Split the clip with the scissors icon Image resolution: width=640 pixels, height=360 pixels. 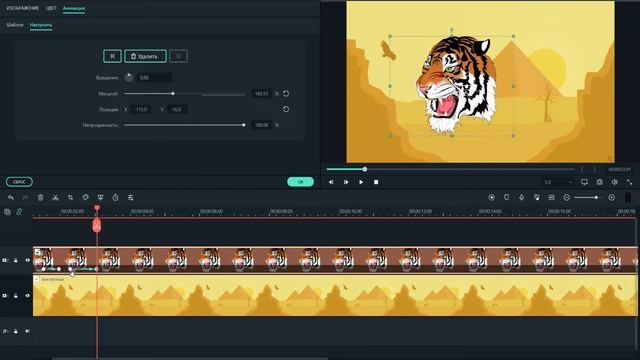pyautogui.click(x=55, y=198)
